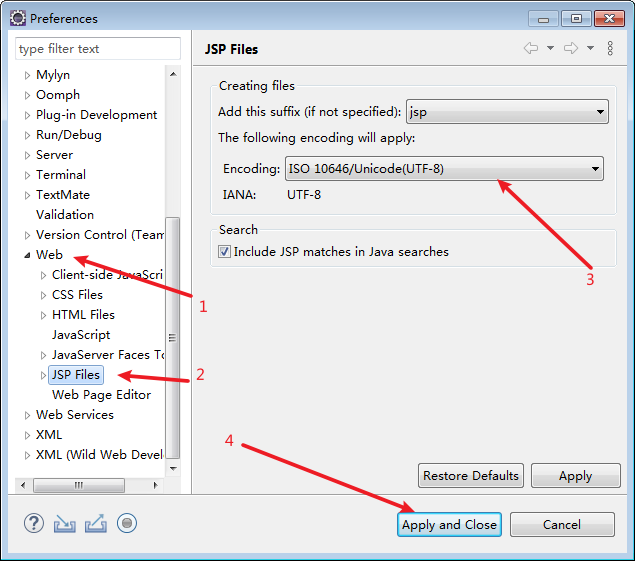Click tree vertical scrollbar down arrow
Image resolution: width=635 pixels, height=561 pixels.
(173, 469)
